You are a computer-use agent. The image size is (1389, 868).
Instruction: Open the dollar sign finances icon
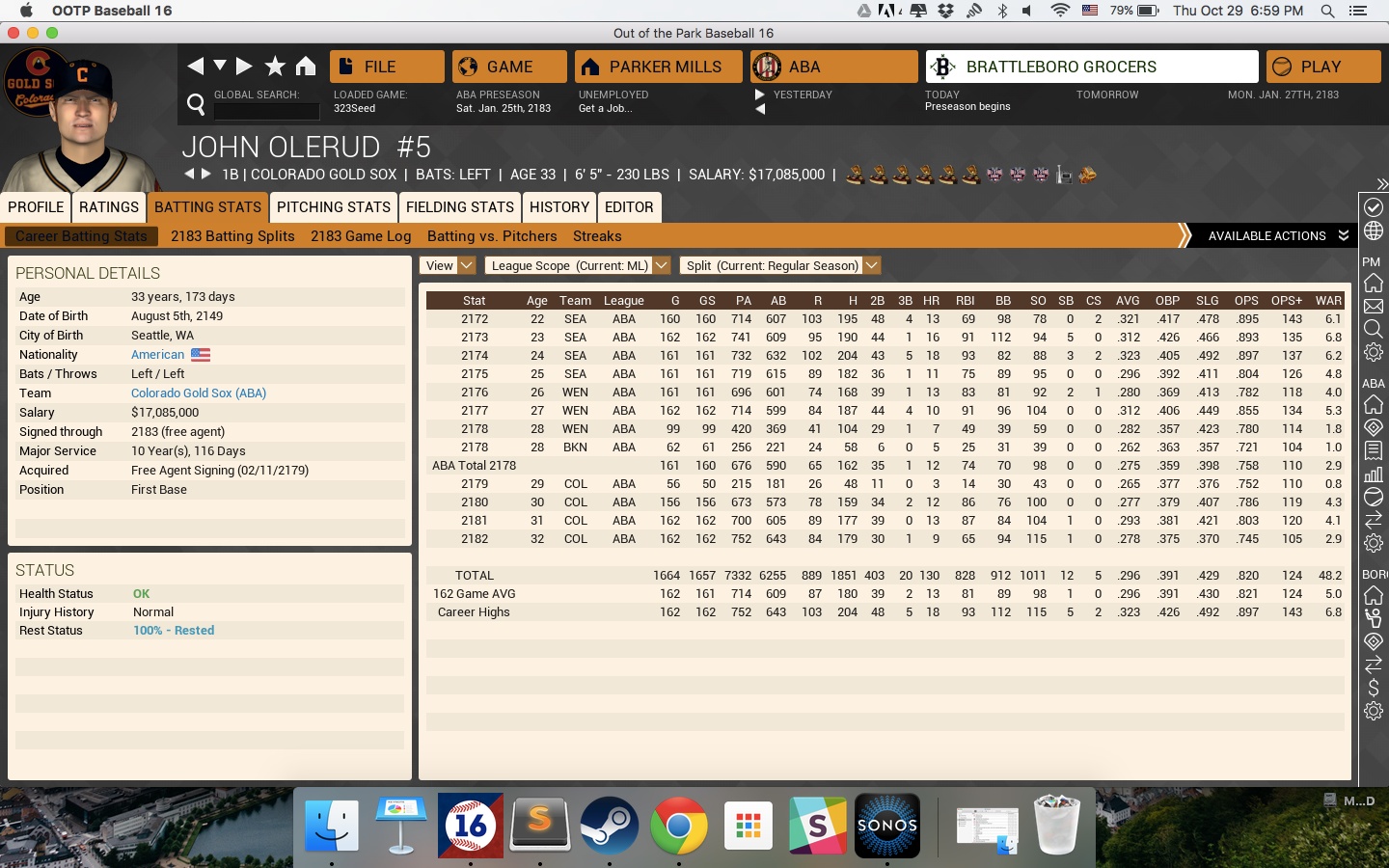pyautogui.click(x=1374, y=688)
